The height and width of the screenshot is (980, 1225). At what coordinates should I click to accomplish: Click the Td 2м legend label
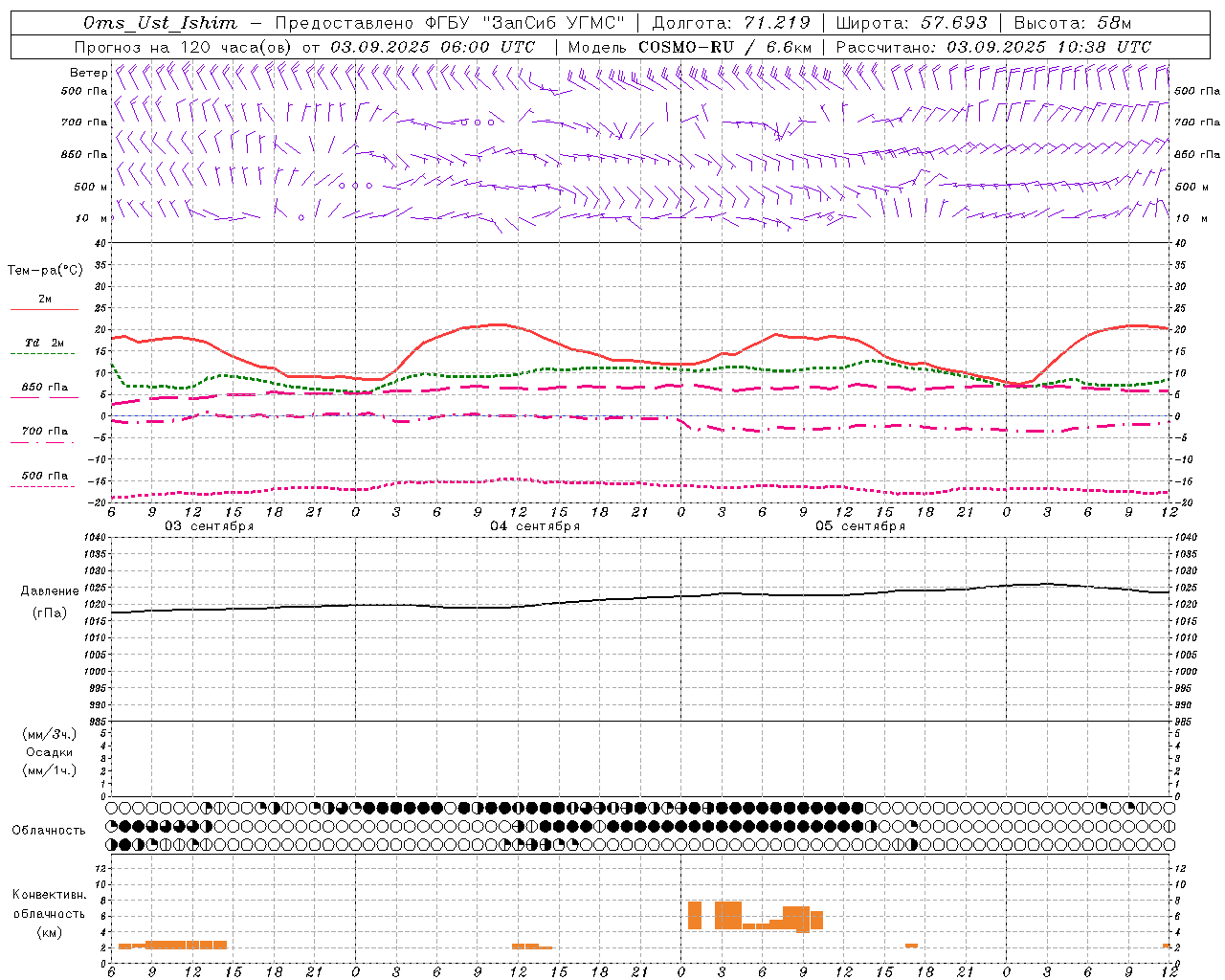(45, 343)
